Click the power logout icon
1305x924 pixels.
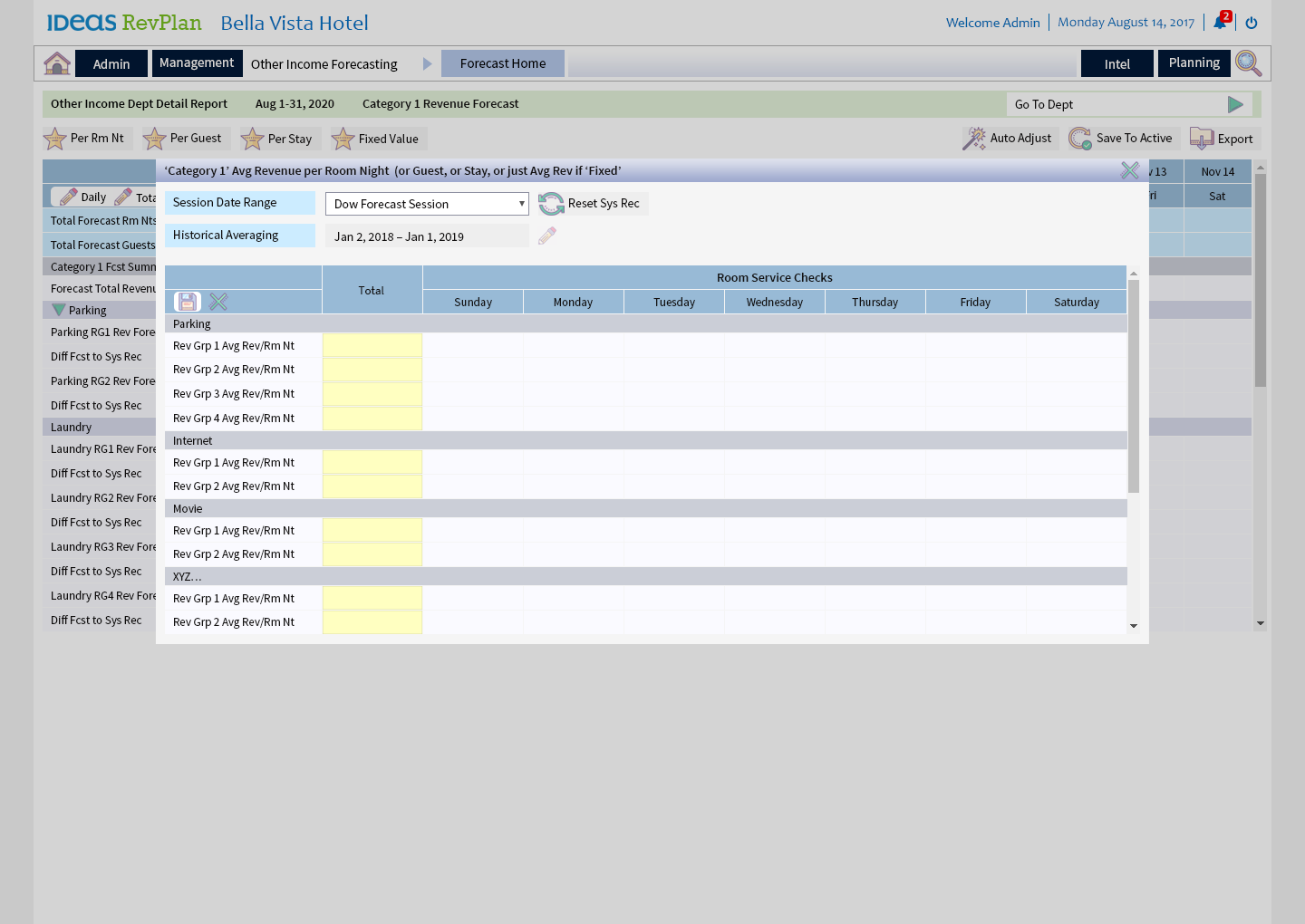tap(1252, 23)
